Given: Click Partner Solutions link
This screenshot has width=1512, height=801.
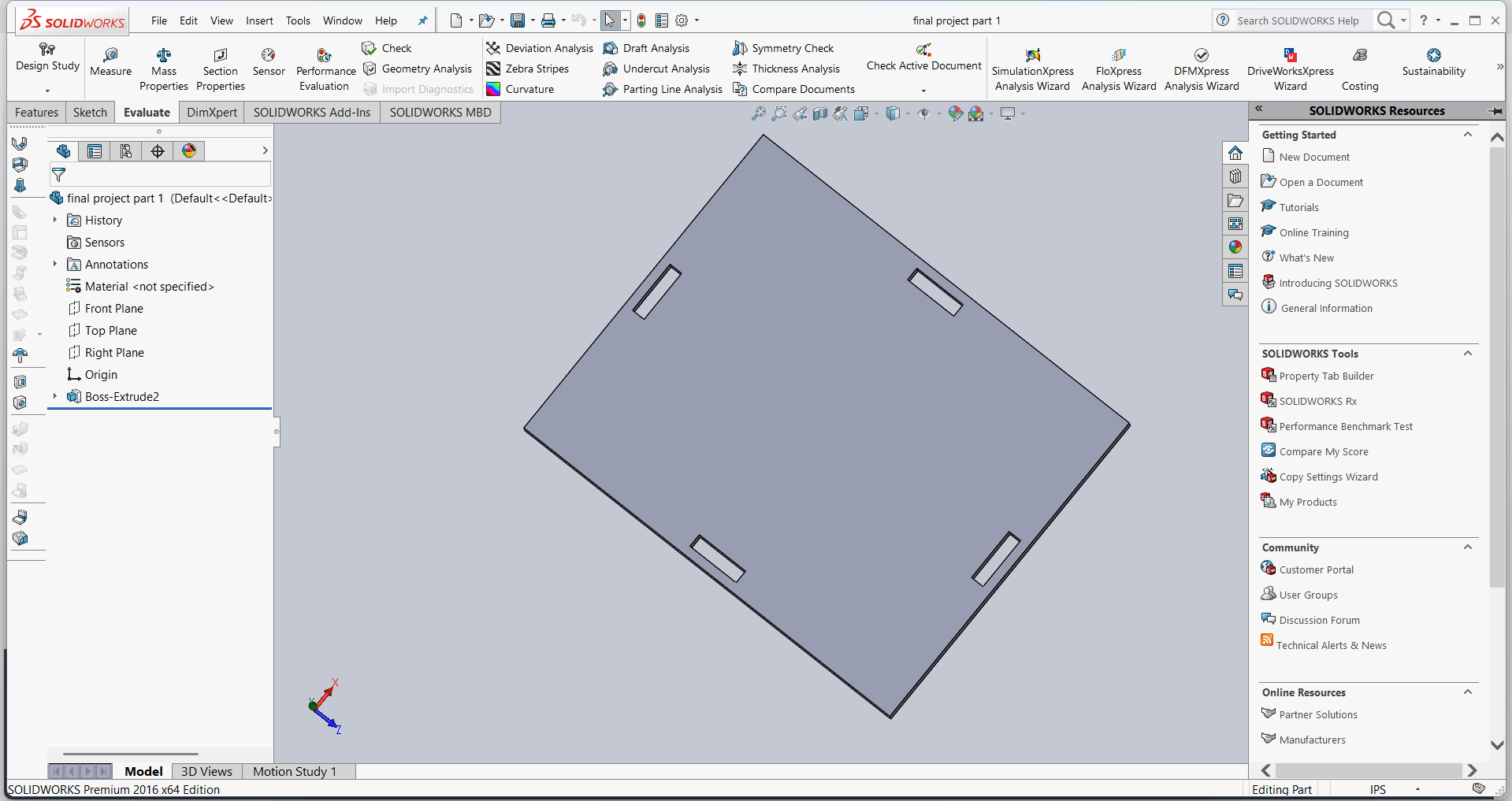Looking at the screenshot, I should (x=1318, y=715).
